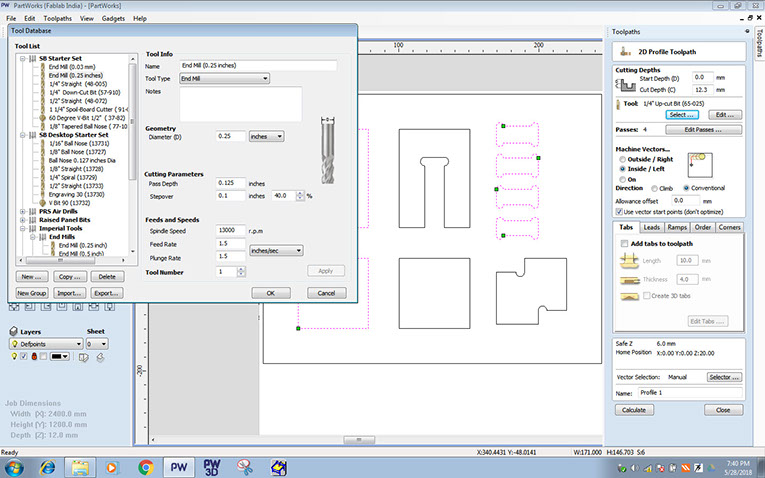
Task: Click tool icon beside 1/4" Up-cut Bit
Action: pos(619,104)
